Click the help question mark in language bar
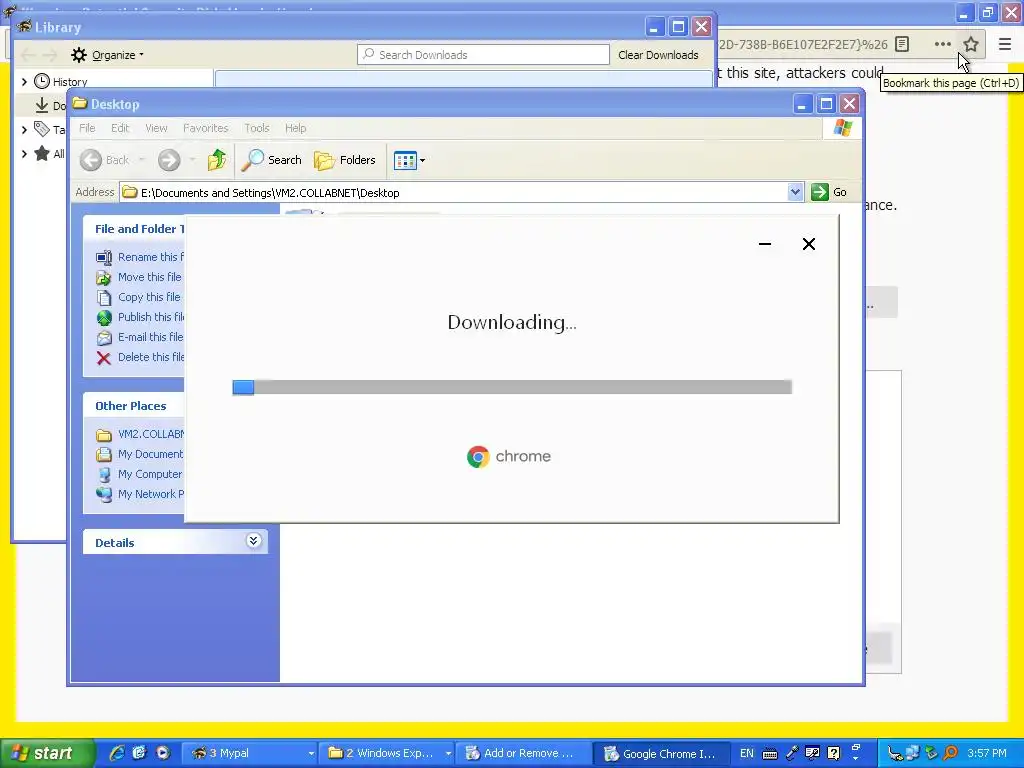 [833, 754]
